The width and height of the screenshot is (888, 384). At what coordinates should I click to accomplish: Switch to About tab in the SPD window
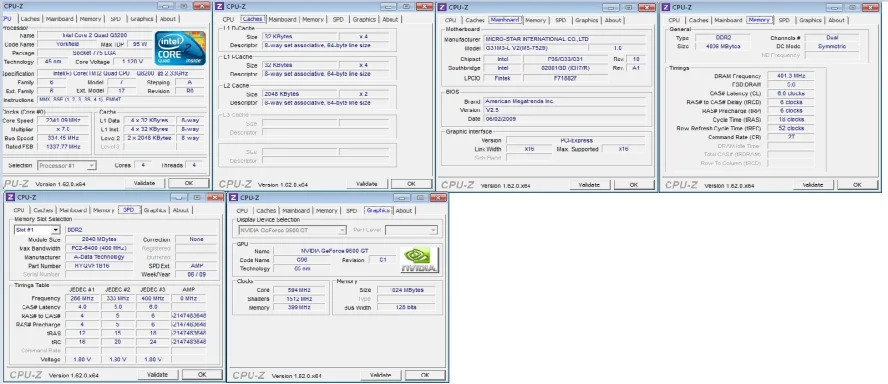tap(181, 210)
